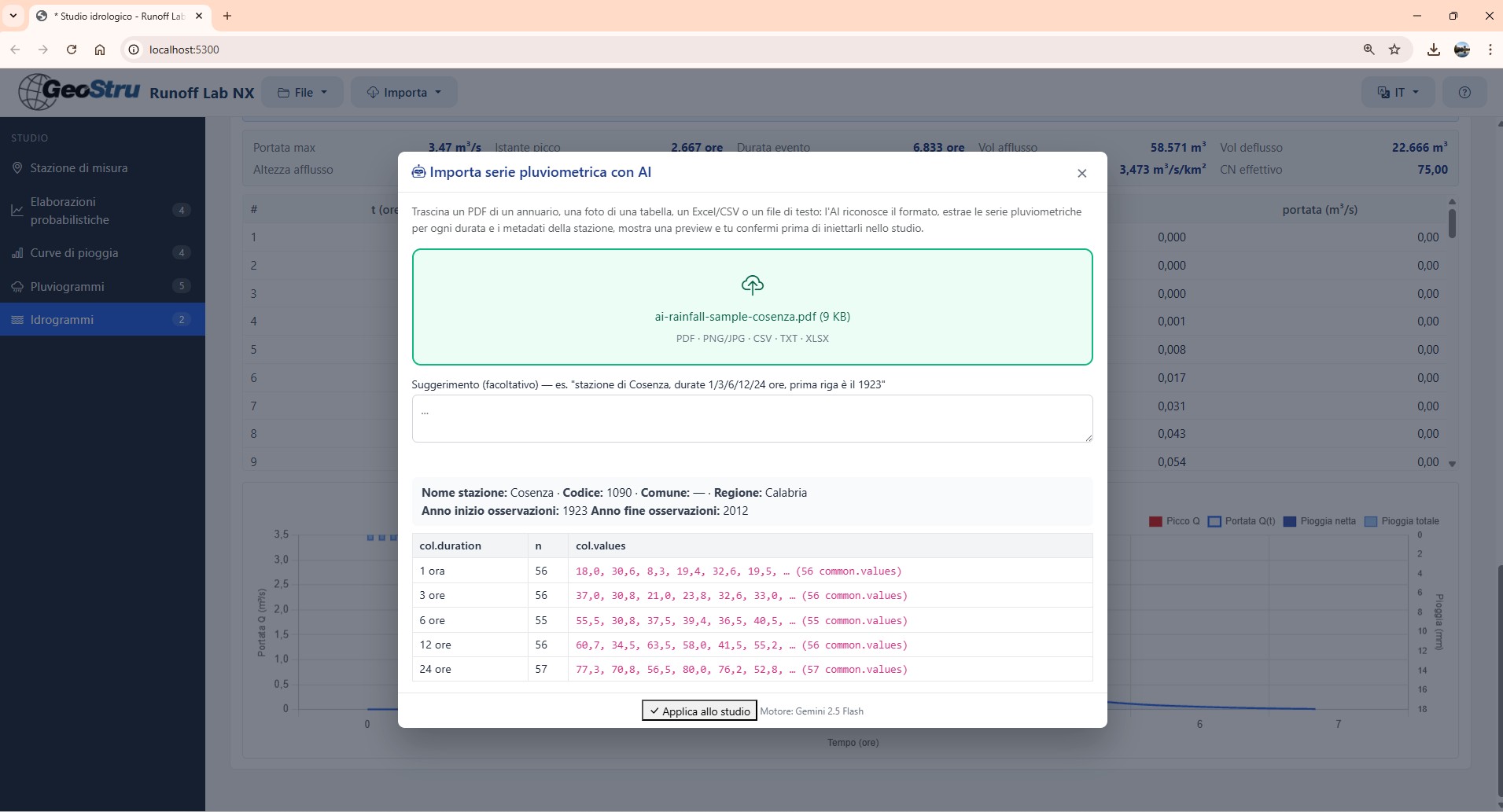This screenshot has height=812, width=1503.
Task: Close the AI import dialog
Action: click(x=1081, y=173)
